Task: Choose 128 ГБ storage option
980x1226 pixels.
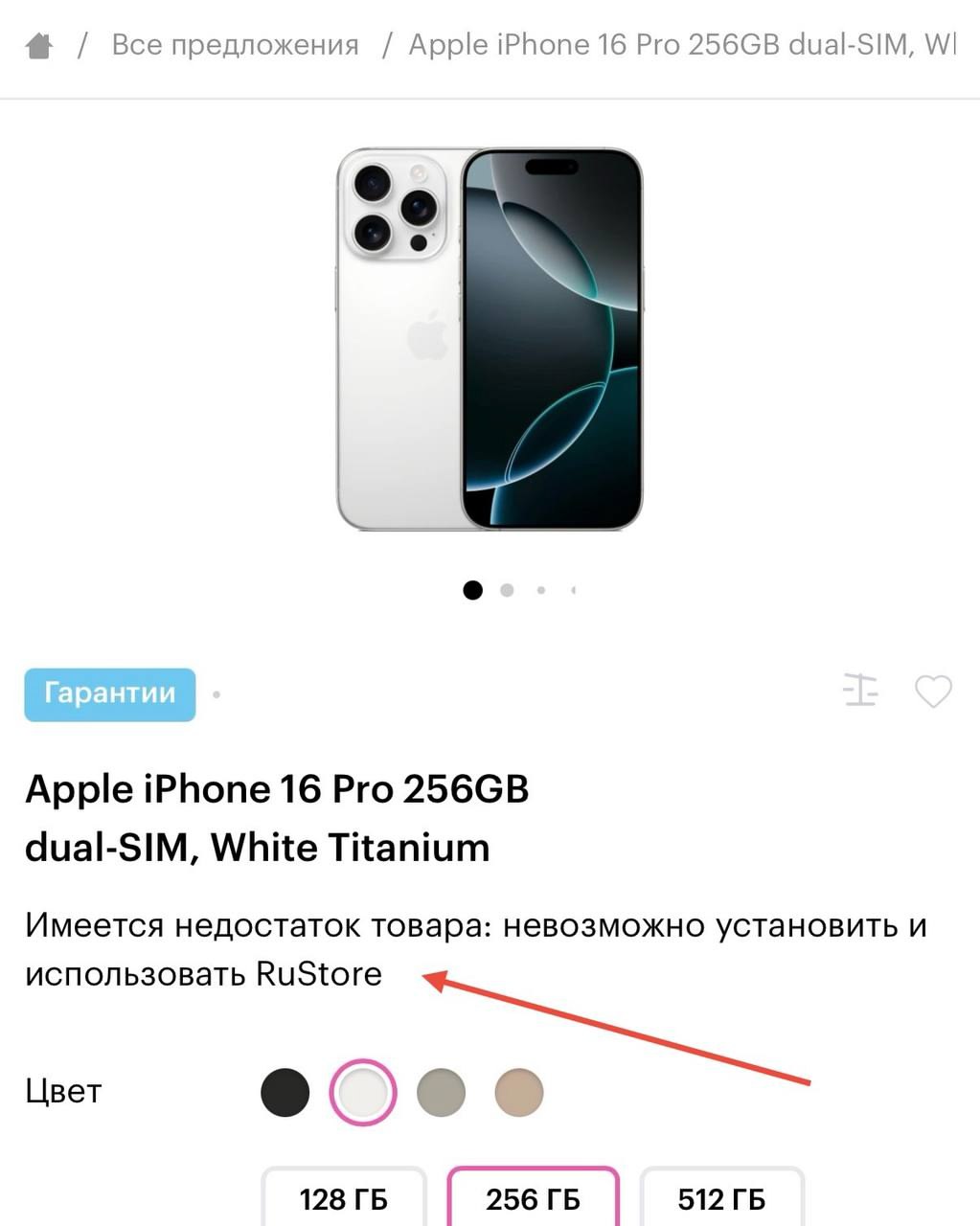Action: tap(344, 1197)
